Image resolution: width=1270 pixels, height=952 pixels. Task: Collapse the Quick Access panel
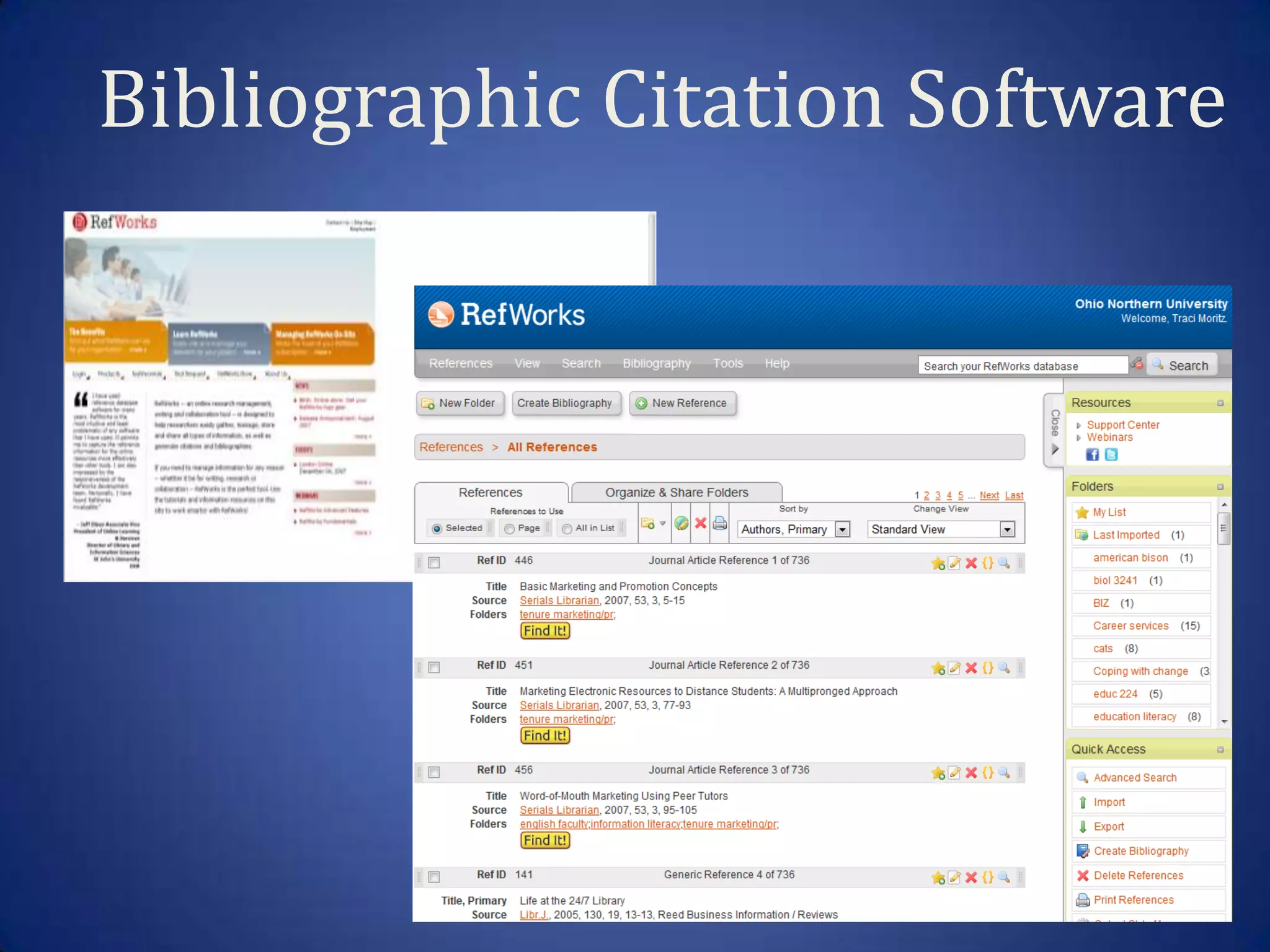pos(1220,750)
